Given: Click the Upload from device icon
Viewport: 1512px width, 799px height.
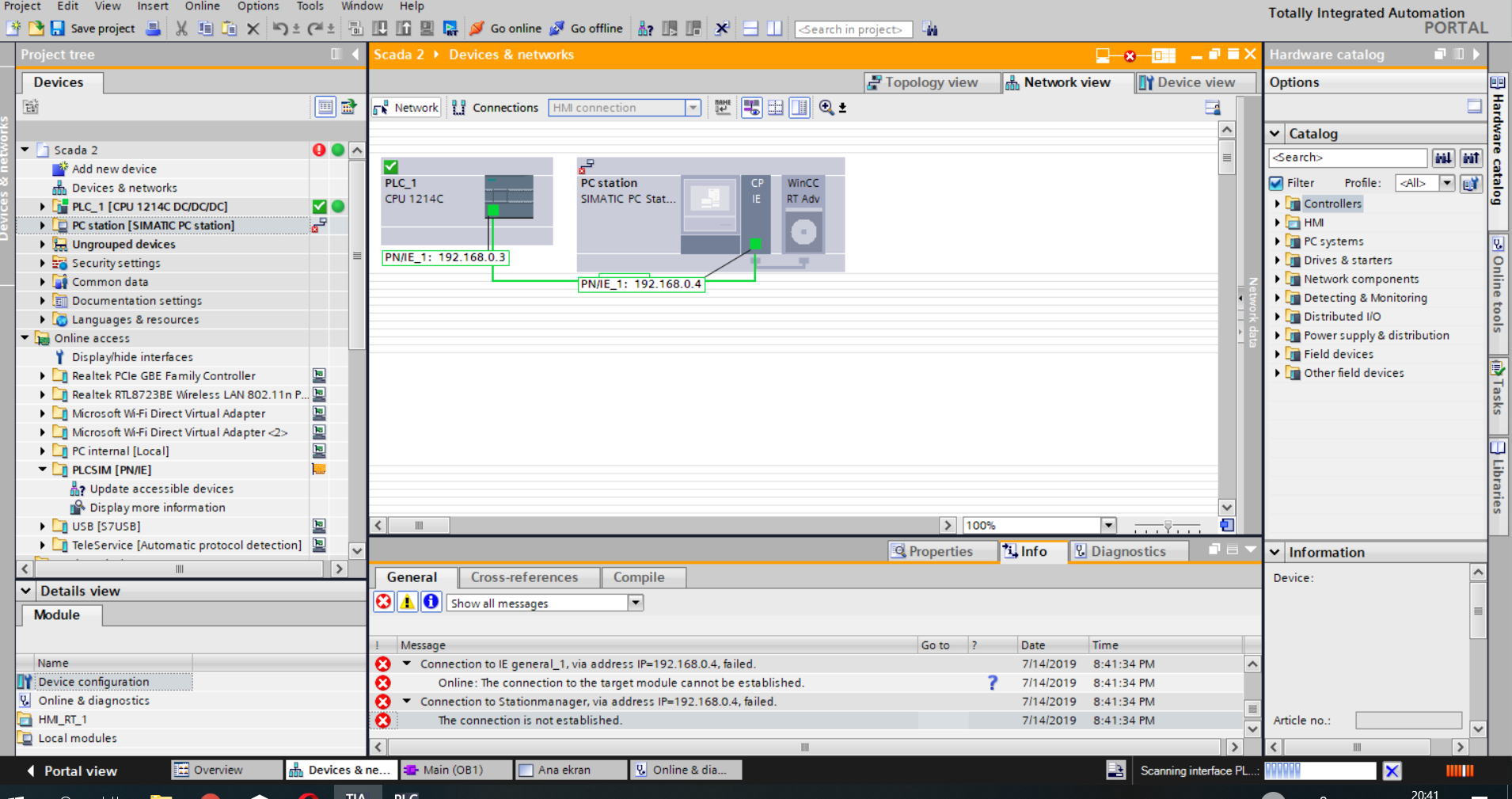Looking at the screenshot, I should (404, 29).
